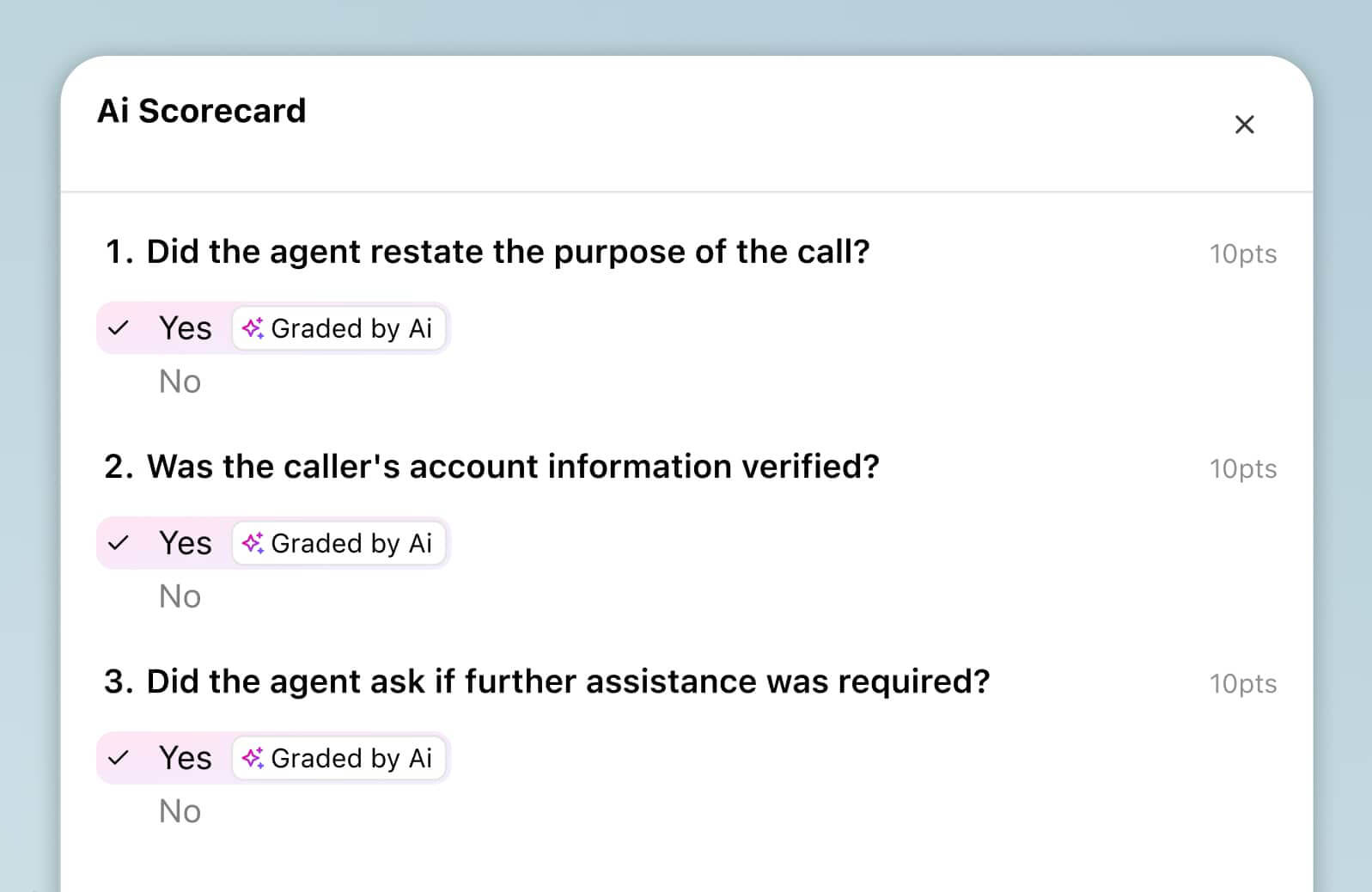Click the checkmark beside Yes on question 2
Screen dimensions: 1372x892
coord(120,543)
